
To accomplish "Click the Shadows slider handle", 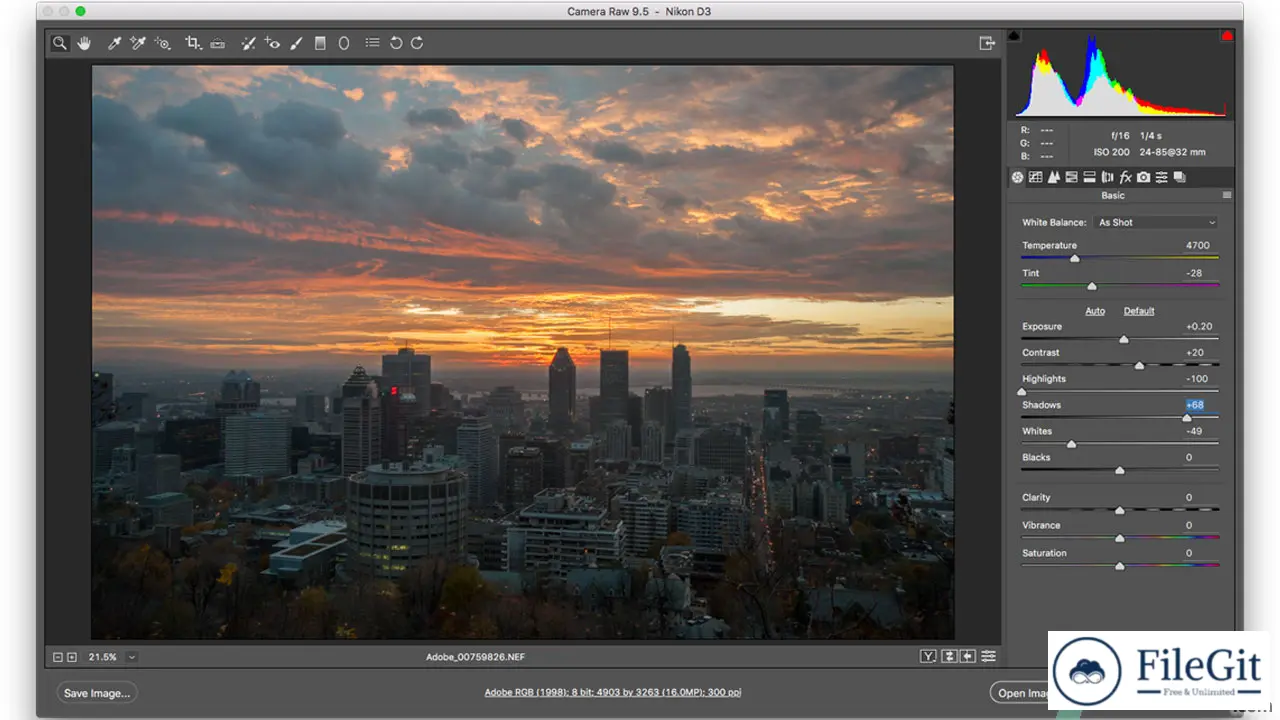I will (x=1187, y=418).
